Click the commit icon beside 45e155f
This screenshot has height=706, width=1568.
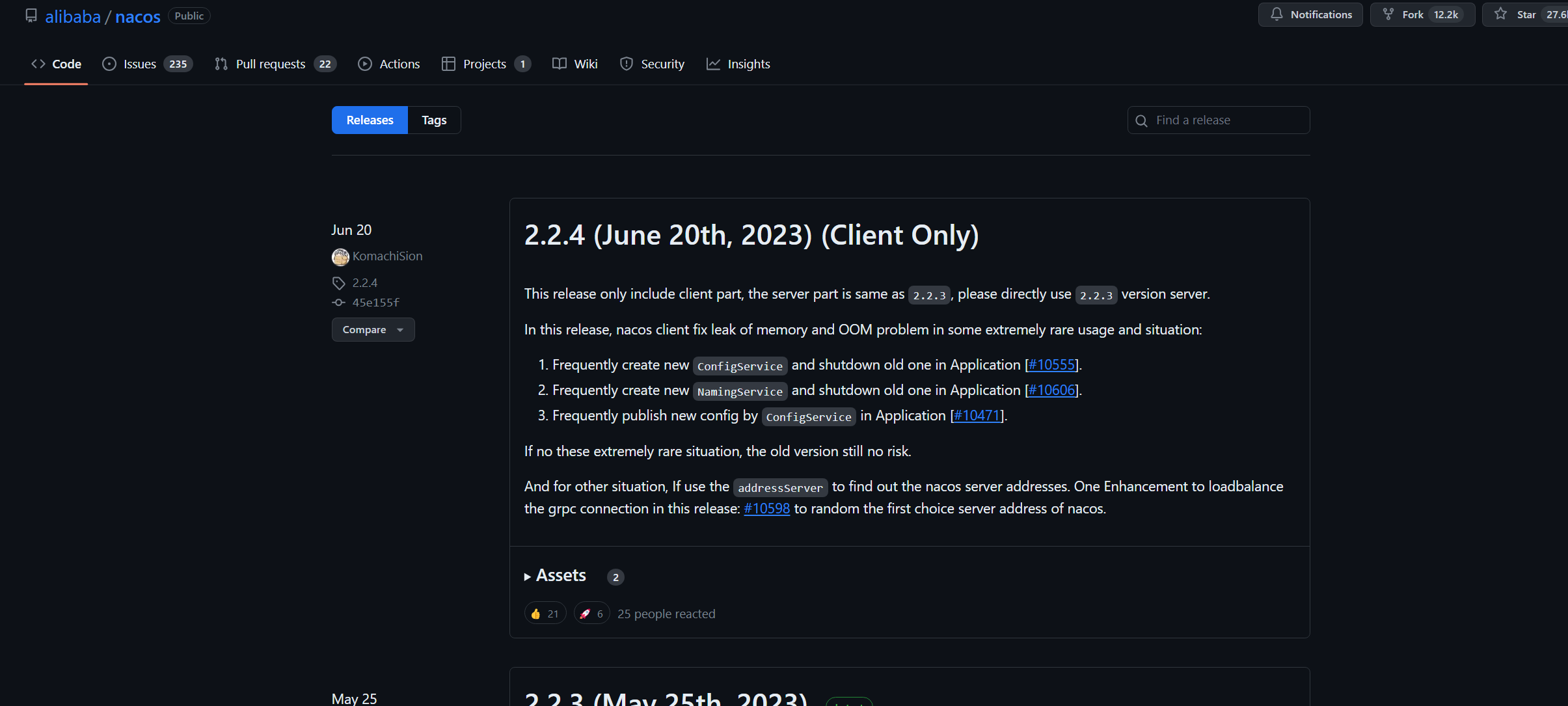point(338,303)
